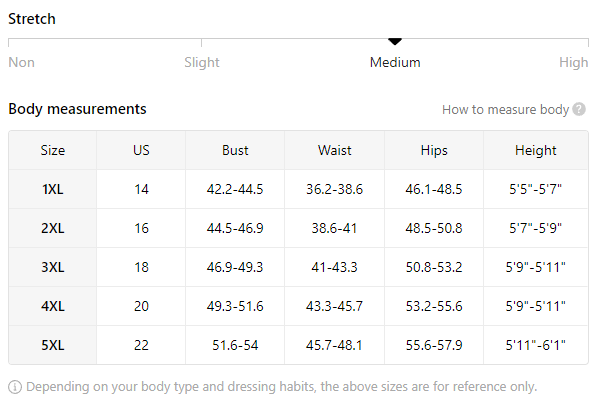Select the 2XL size row
The image size is (597, 398).
(298, 228)
